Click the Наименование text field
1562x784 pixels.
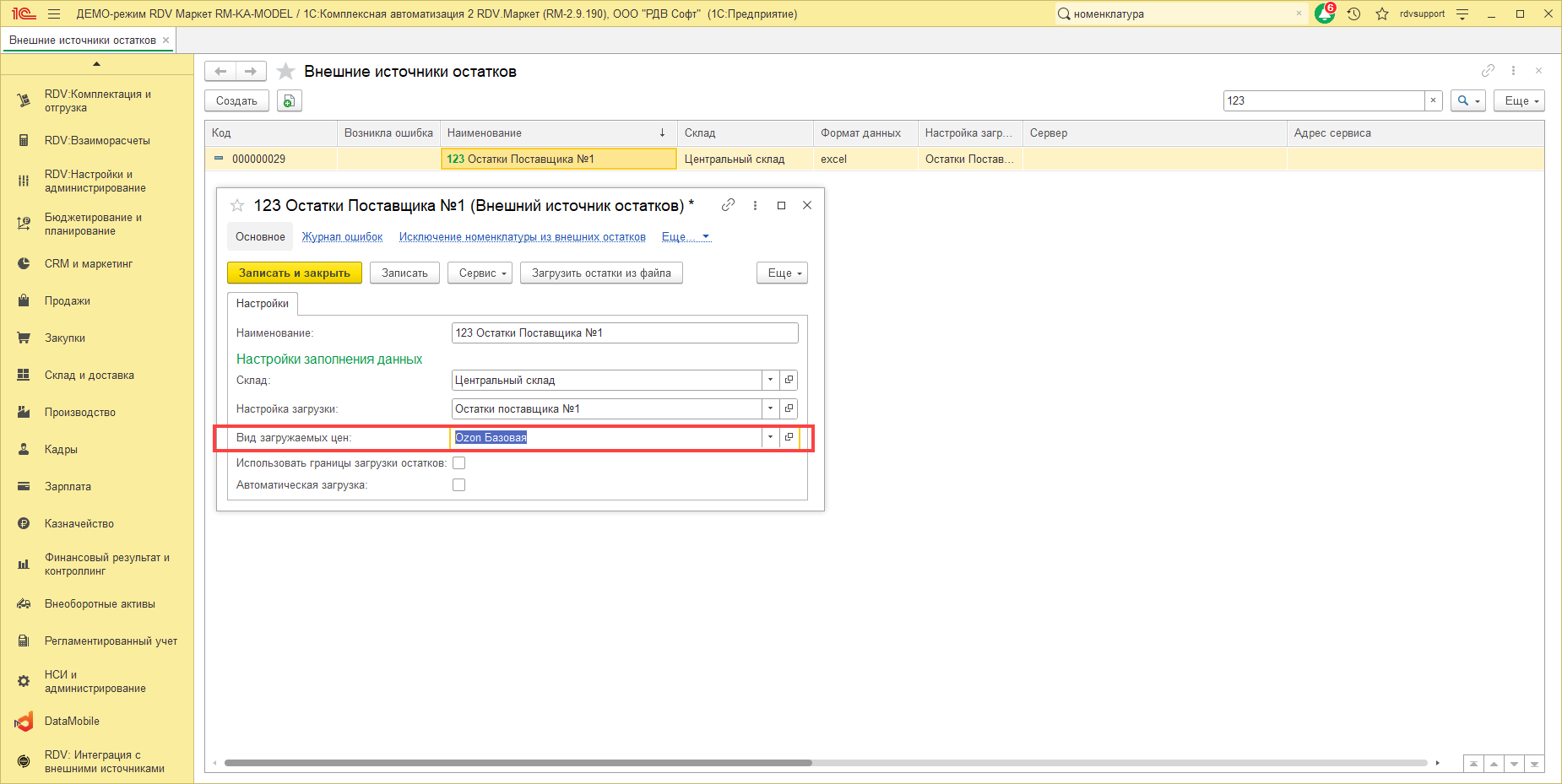(624, 333)
